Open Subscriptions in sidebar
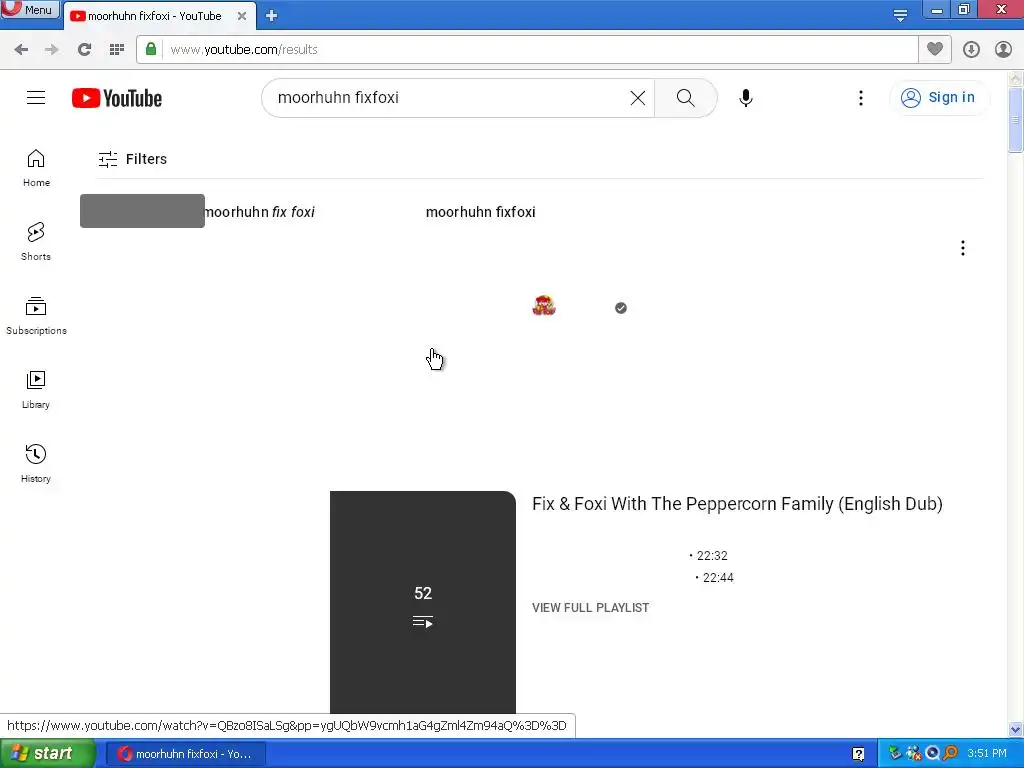The height and width of the screenshot is (768, 1024). (x=36, y=315)
